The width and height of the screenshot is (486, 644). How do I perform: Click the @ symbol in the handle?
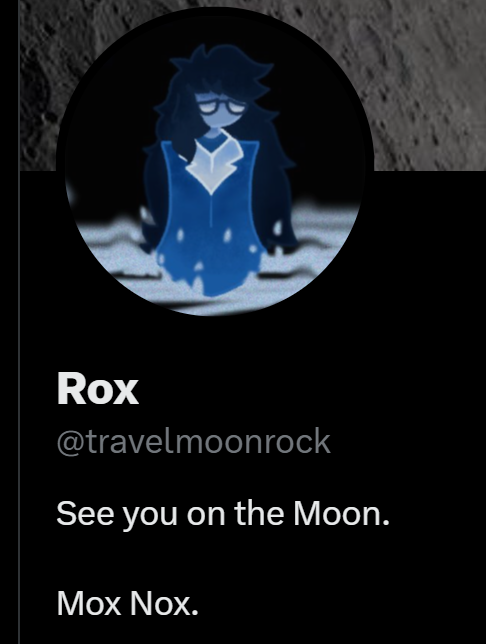tap(71, 443)
